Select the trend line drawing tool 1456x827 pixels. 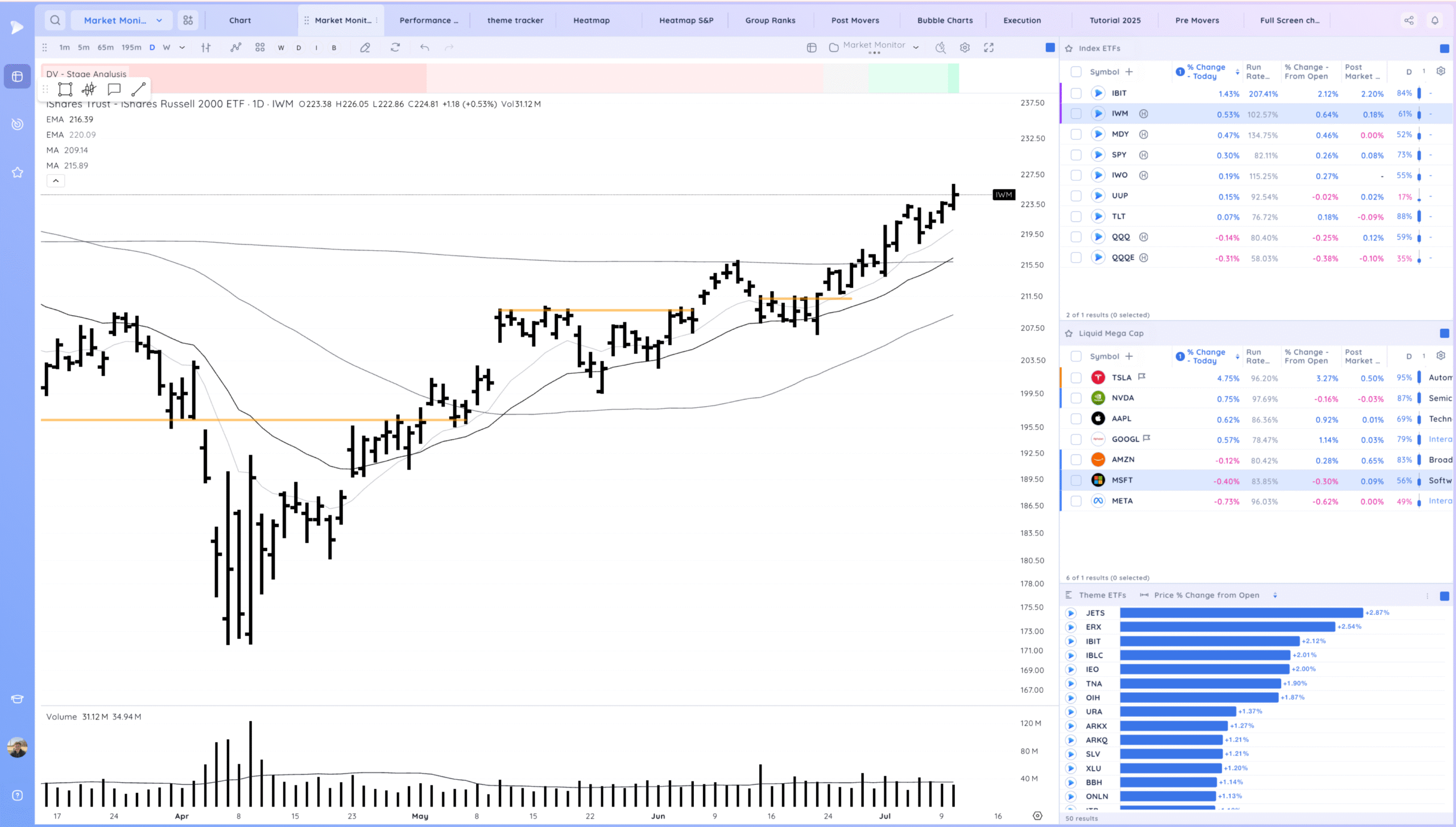(x=138, y=89)
